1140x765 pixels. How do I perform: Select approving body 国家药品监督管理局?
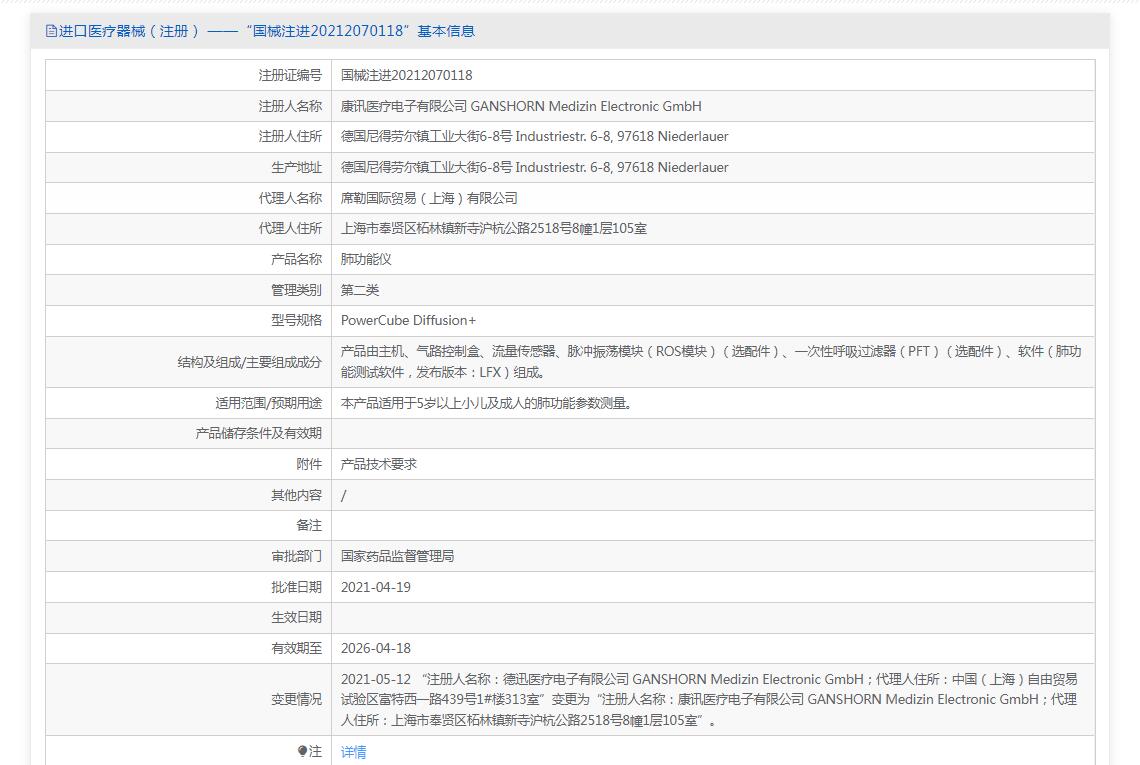click(x=398, y=556)
